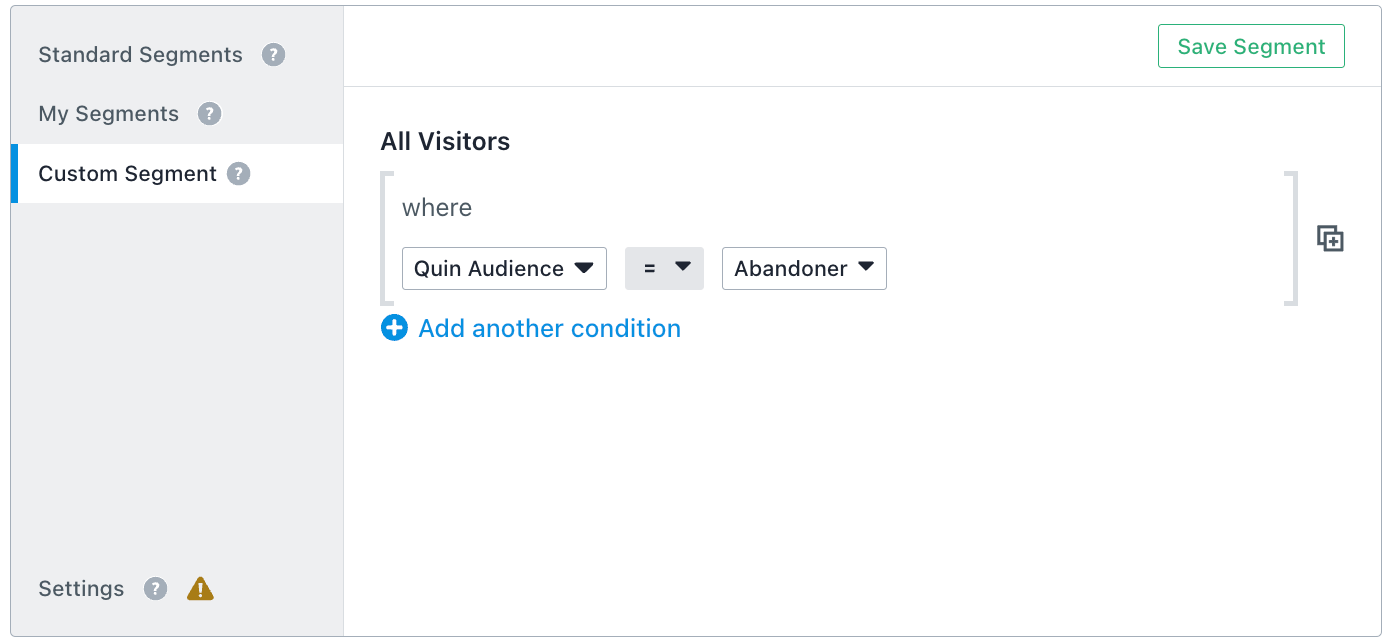1392x644 pixels.
Task: Click the Settings warning triangle icon
Action: [200, 589]
